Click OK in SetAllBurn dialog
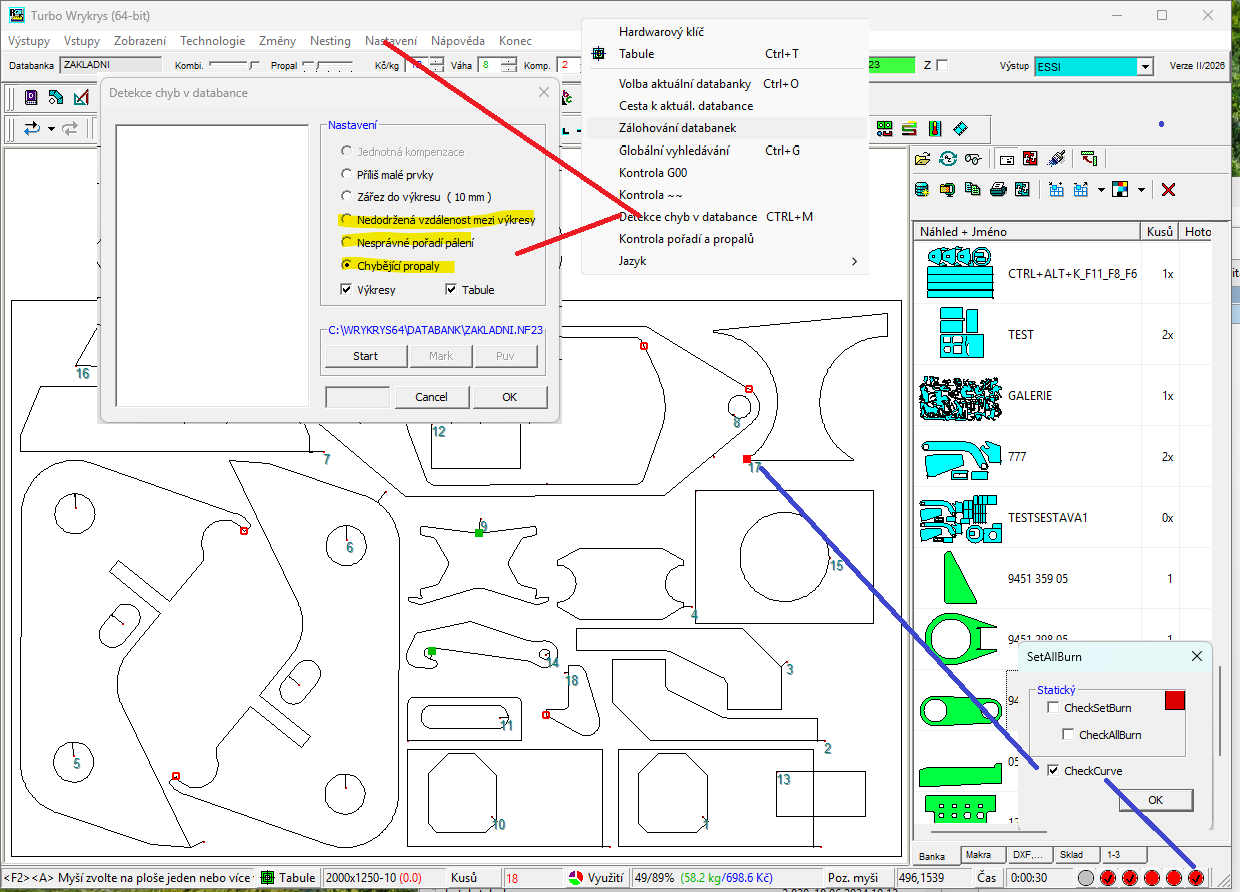This screenshot has height=892, width=1240. coord(1155,800)
